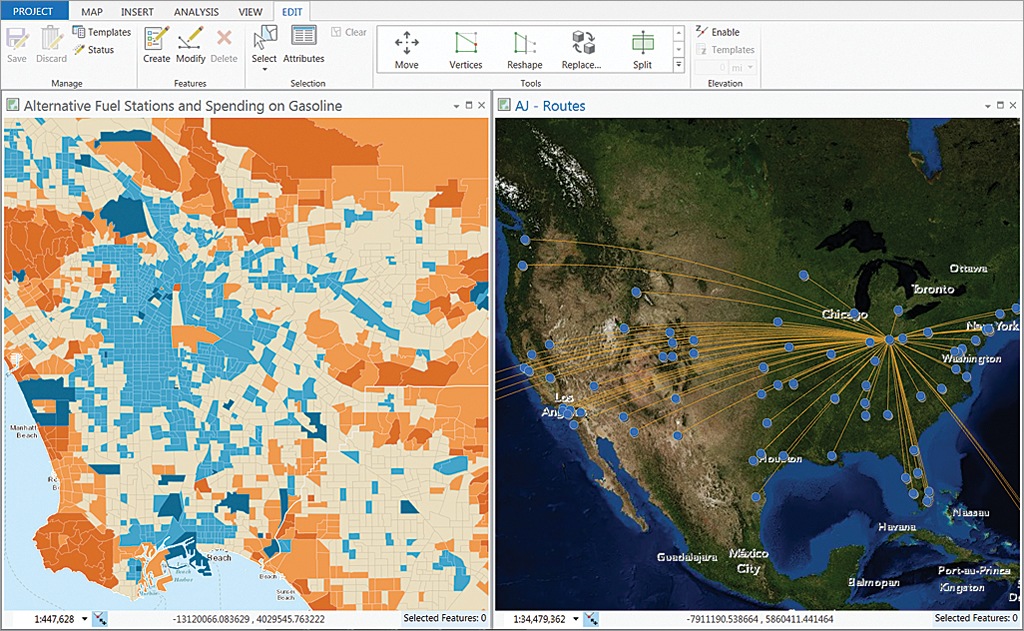
Task: Switch to the MAP ribbon tab
Action: 92,12
